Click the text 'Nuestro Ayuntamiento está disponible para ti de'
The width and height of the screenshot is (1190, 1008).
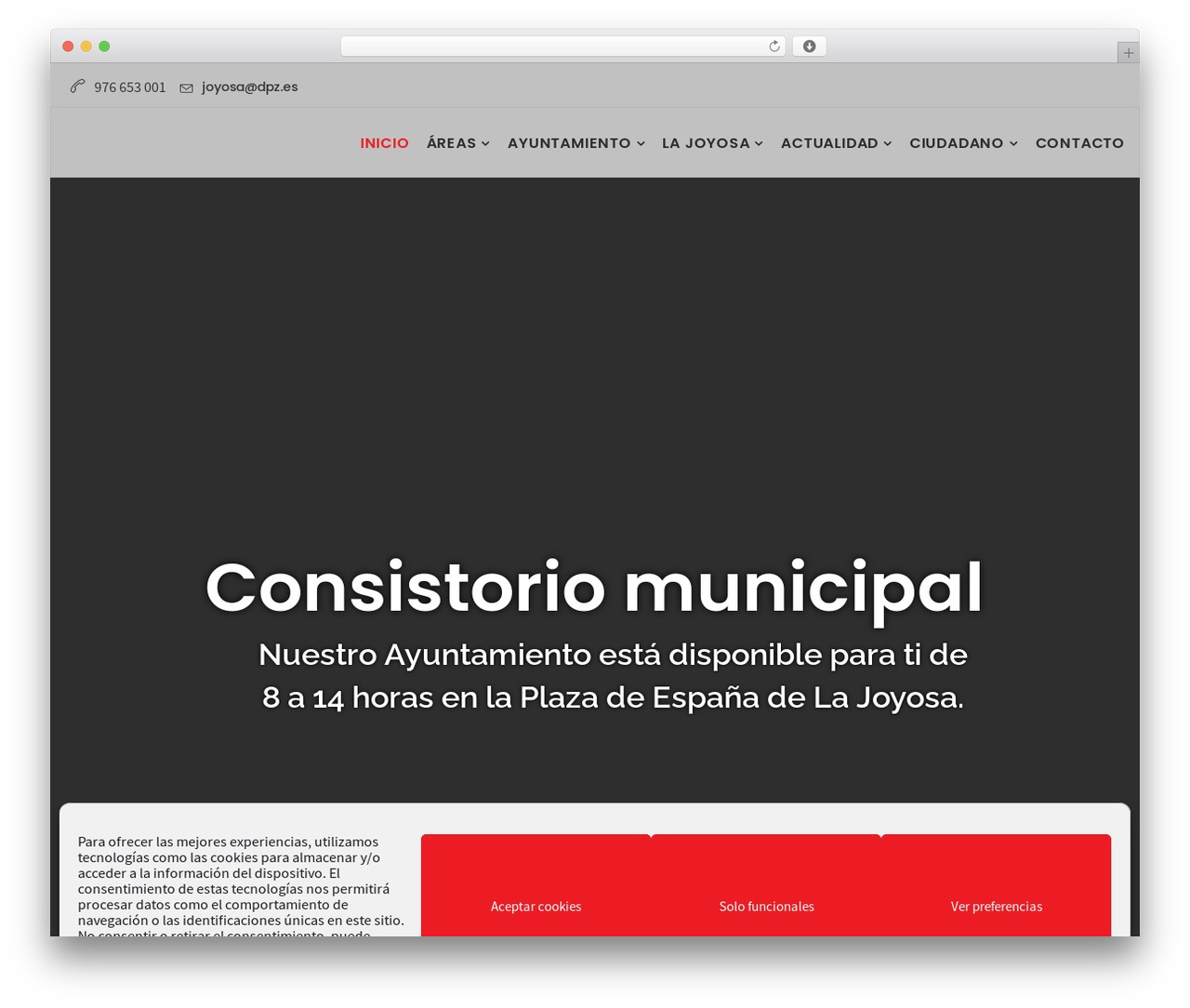tap(613, 655)
